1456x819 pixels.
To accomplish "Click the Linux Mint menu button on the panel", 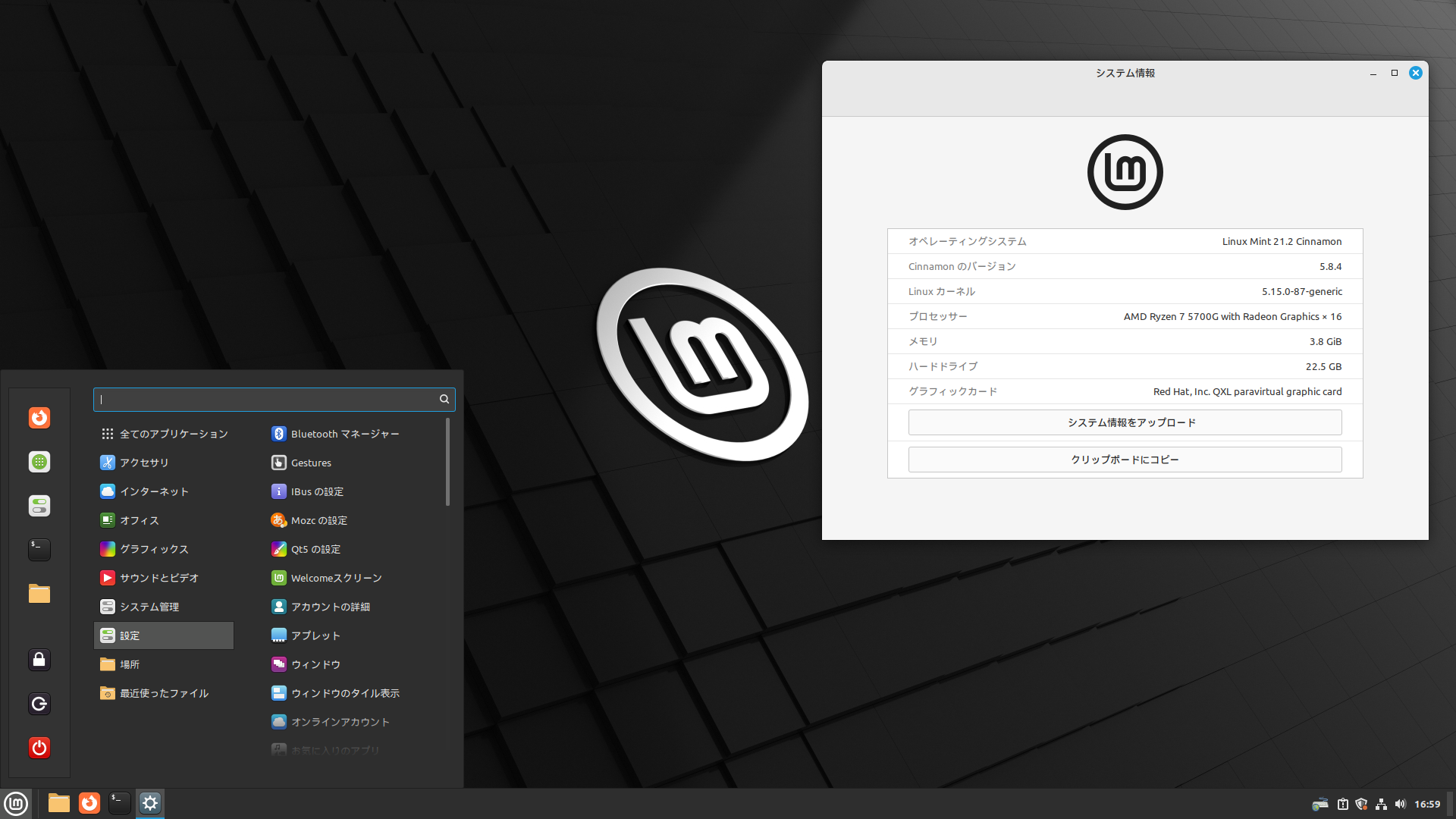I will pyautogui.click(x=16, y=803).
